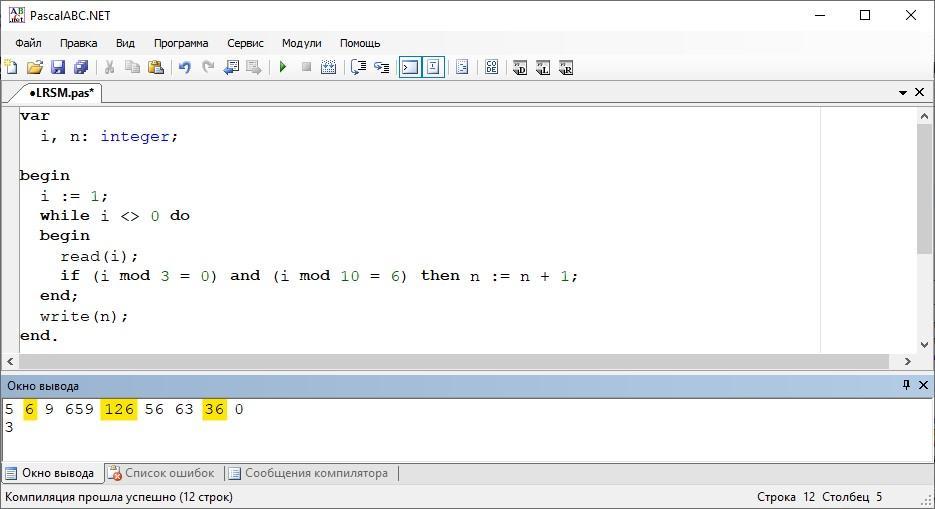
Task: Copy selection toolbar icon
Action: click(132, 67)
